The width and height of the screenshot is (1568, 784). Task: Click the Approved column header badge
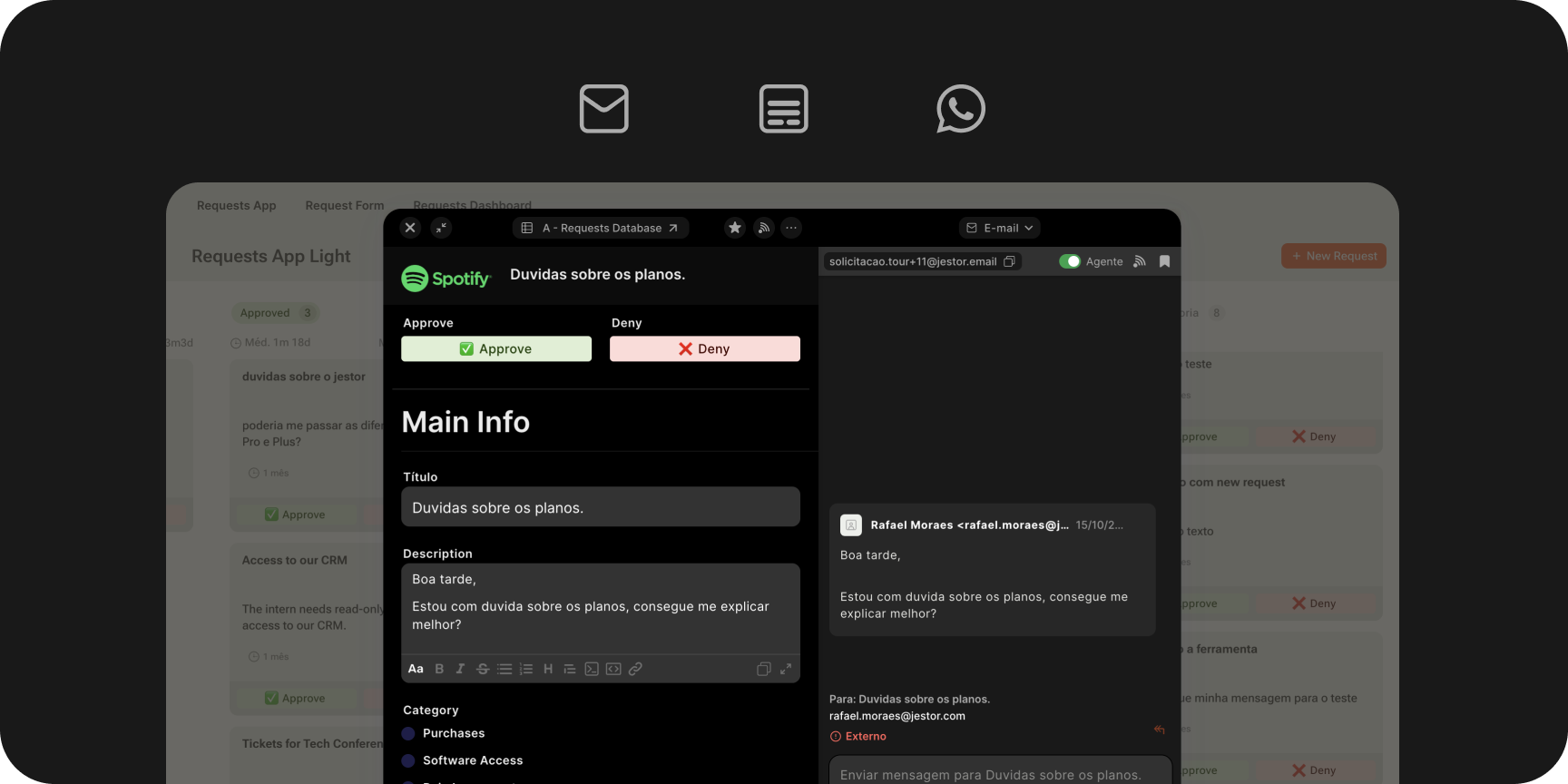[x=276, y=313]
